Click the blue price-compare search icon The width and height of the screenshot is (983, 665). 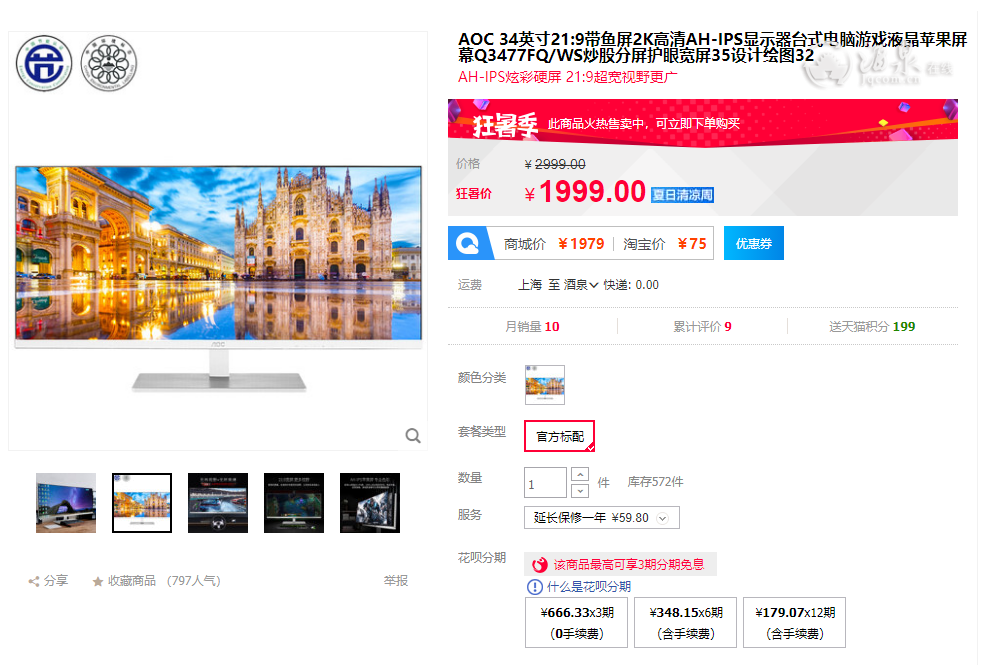(x=467, y=243)
